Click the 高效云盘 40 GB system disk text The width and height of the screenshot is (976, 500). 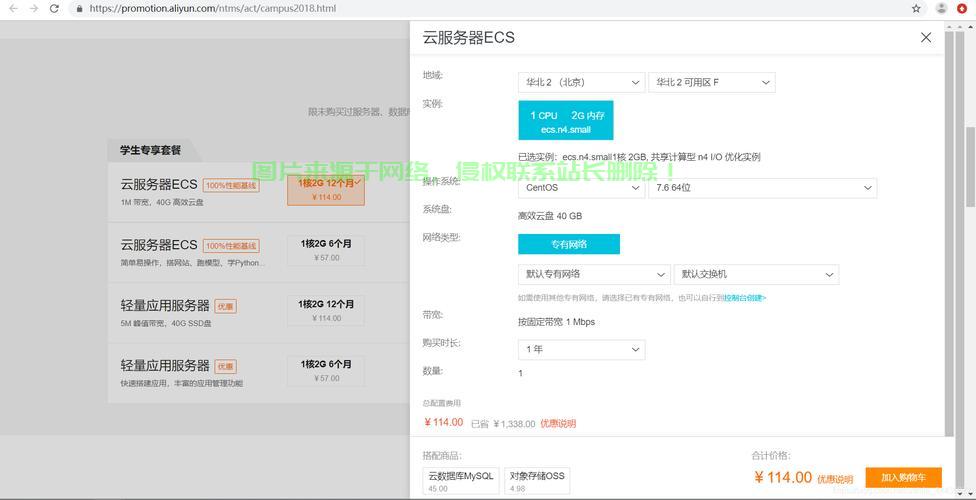click(x=550, y=216)
